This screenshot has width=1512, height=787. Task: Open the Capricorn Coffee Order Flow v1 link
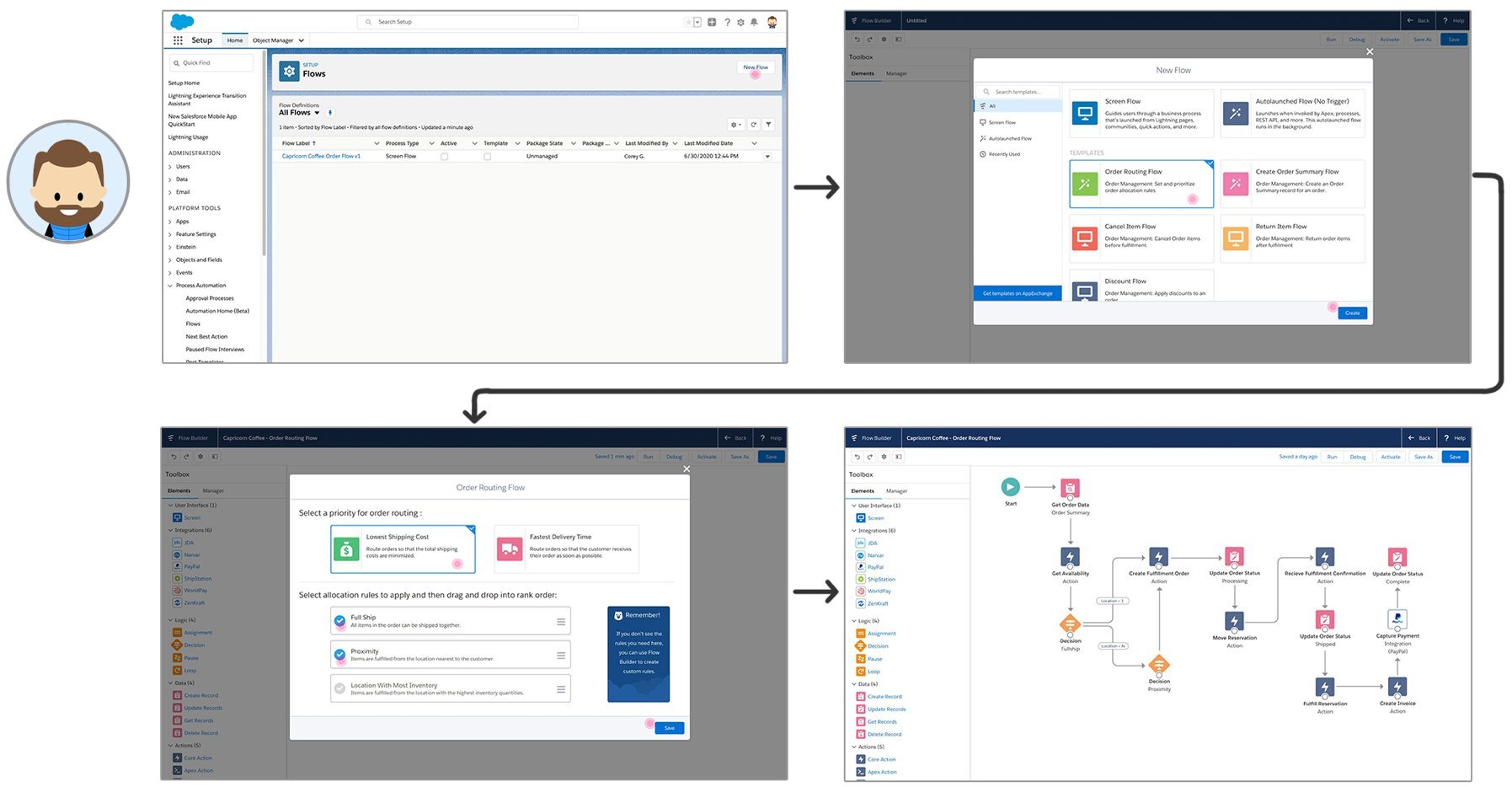click(321, 157)
